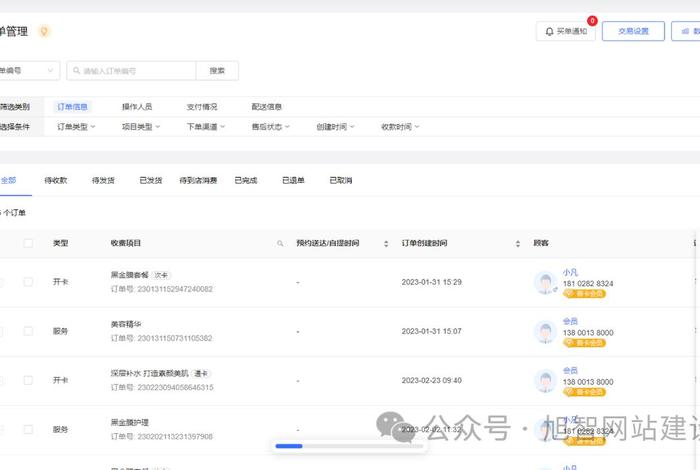Open the 会员 customer link in the 美容精华 row
700x470 pixels.
[570, 321]
